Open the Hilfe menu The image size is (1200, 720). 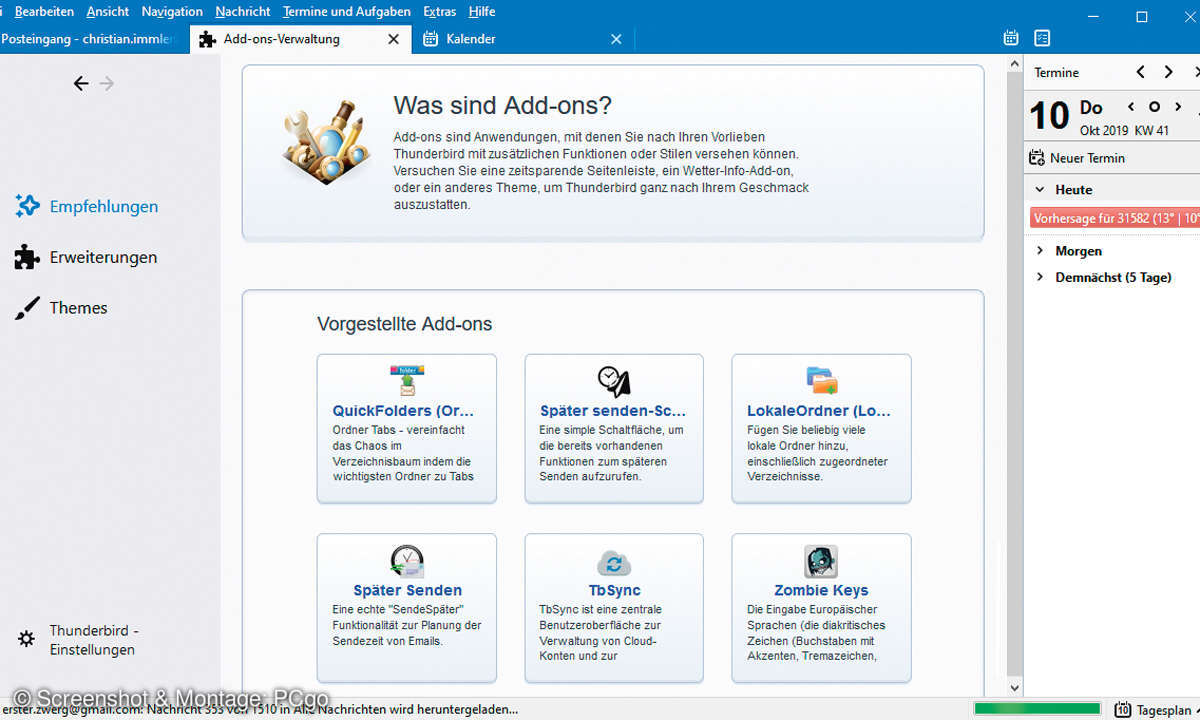click(x=482, y=11)
